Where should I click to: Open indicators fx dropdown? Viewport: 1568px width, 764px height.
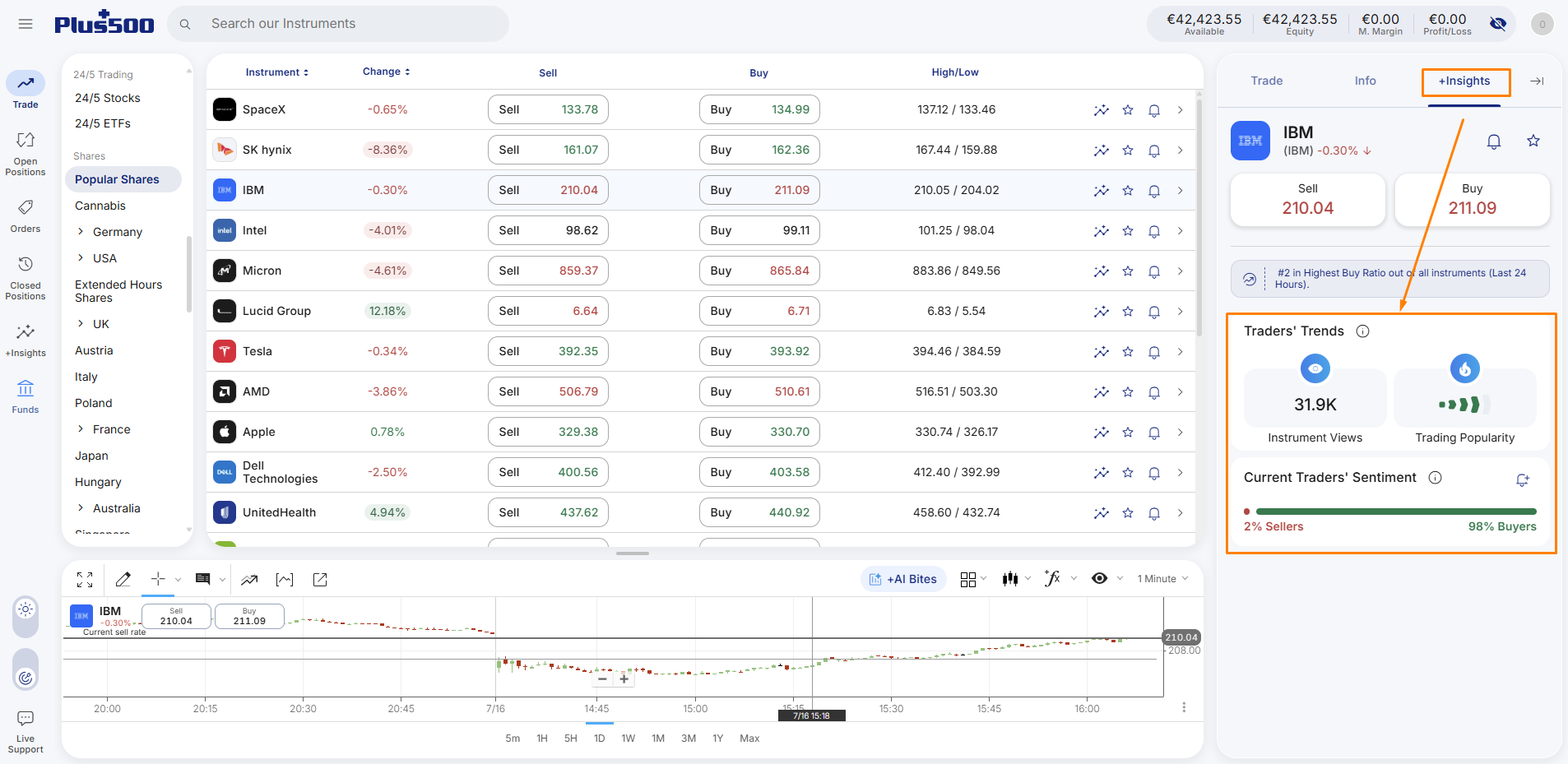[x=1060, y=579]
